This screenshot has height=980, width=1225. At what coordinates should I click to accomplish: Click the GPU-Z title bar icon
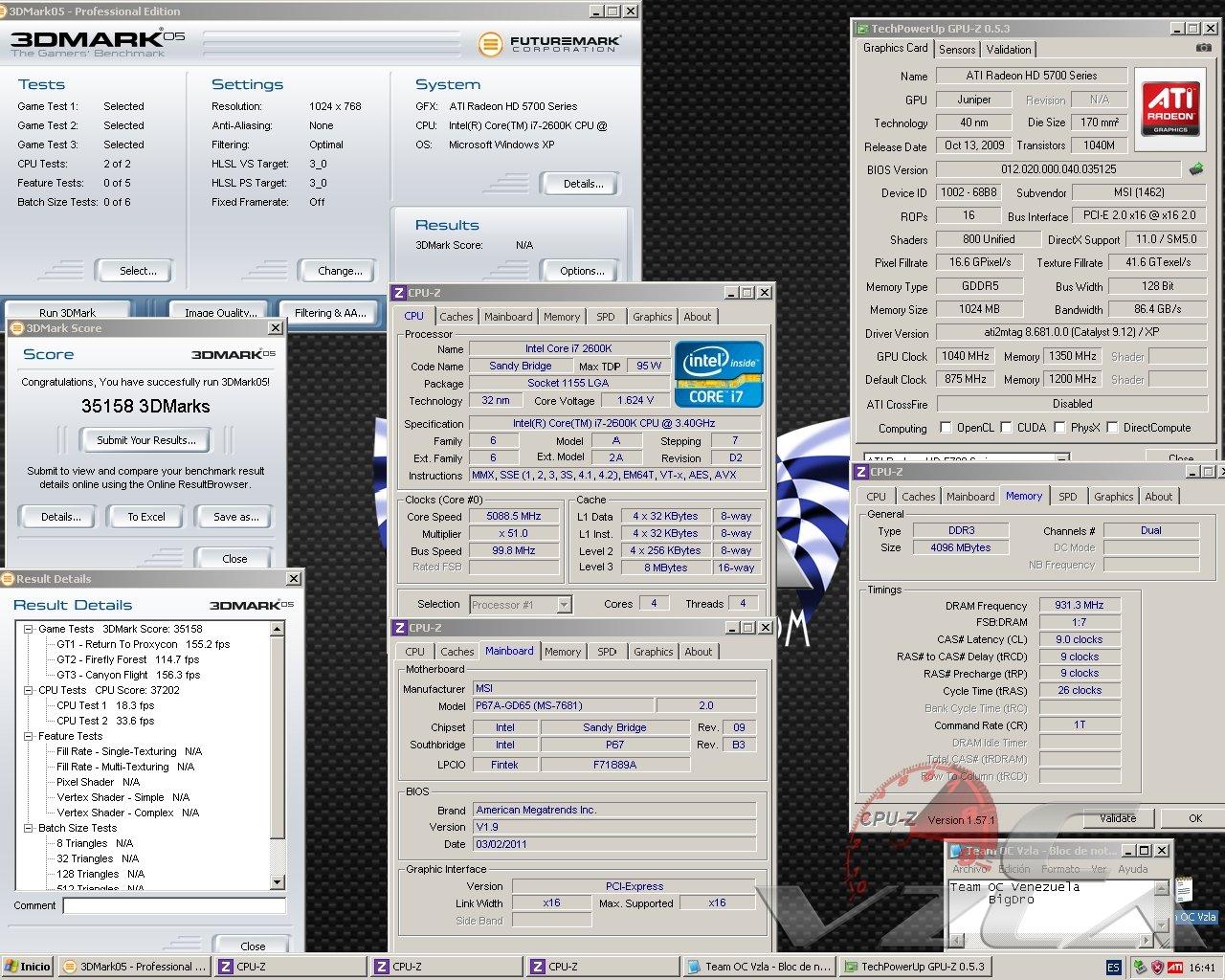coord(862,29)
